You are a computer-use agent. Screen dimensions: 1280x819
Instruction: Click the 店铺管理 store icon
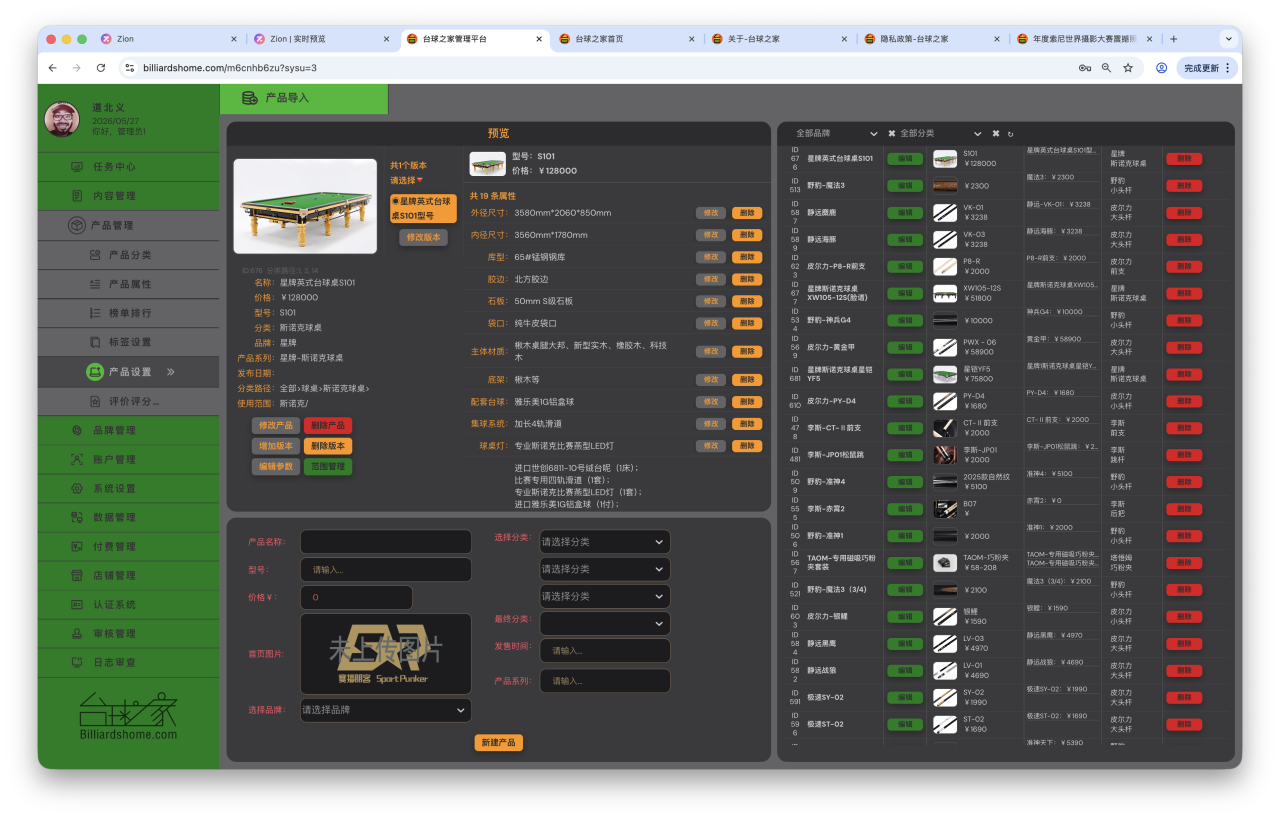pyautogui.click(x=77, y=576)
